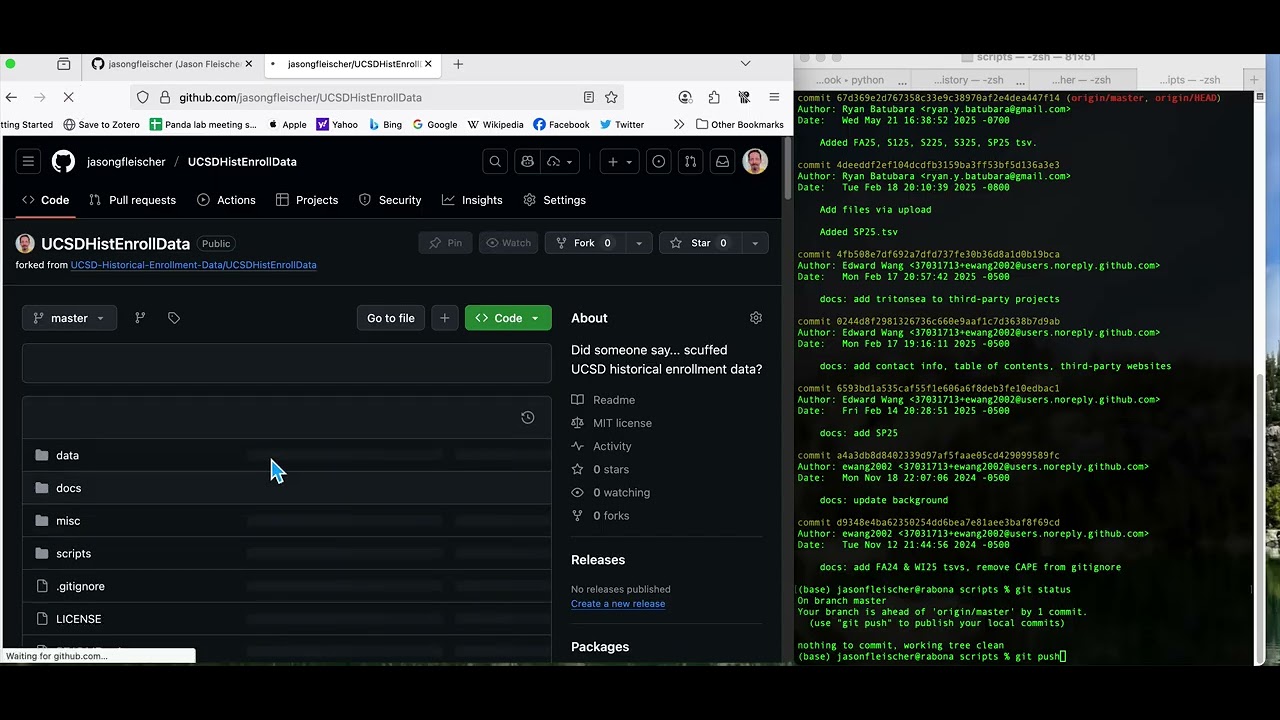Screen dimensions: 1280x720
Task: Star the repository
Action: coord(700,243)
